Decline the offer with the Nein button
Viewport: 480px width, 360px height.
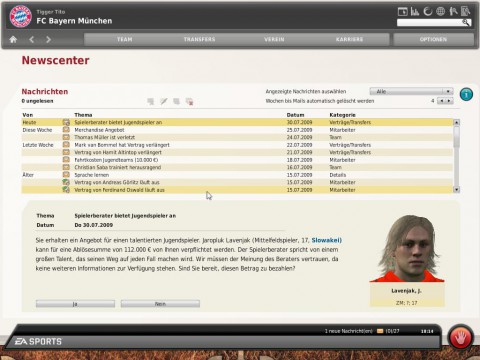coord(160,304)
